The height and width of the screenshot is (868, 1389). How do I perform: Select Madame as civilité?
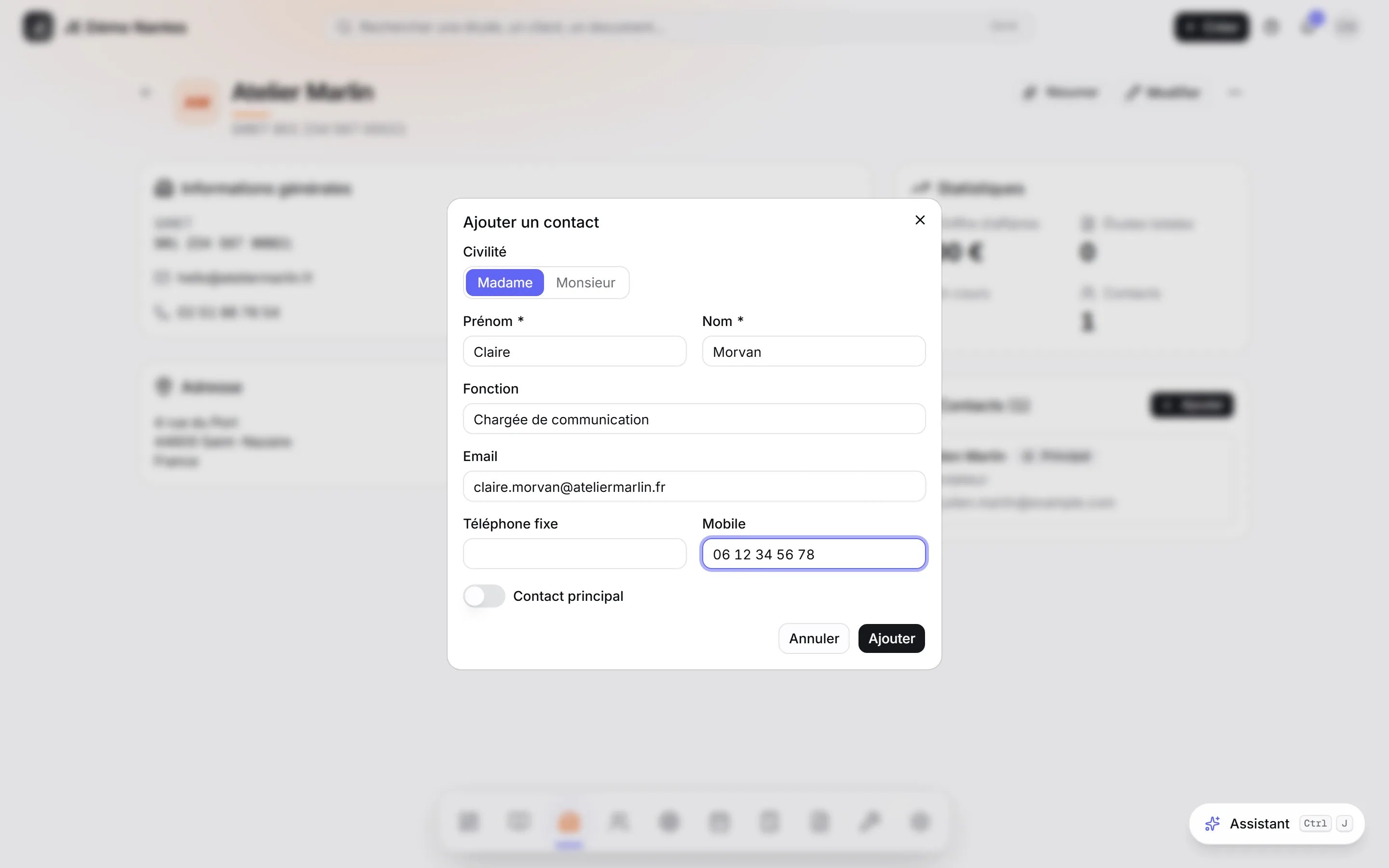click(504, 283)
